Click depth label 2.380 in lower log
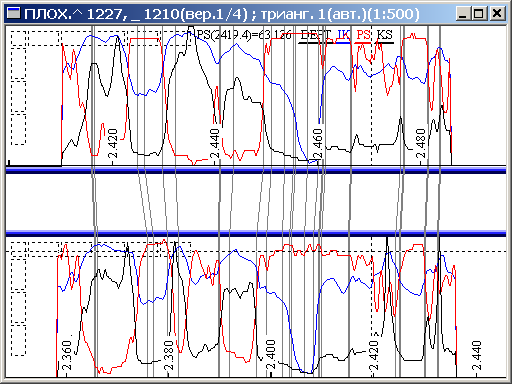 (x=169, y=355)
